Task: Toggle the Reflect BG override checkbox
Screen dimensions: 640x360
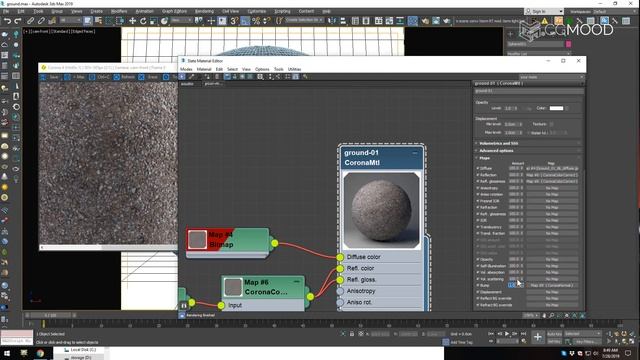Action: (x=478, y=298)
